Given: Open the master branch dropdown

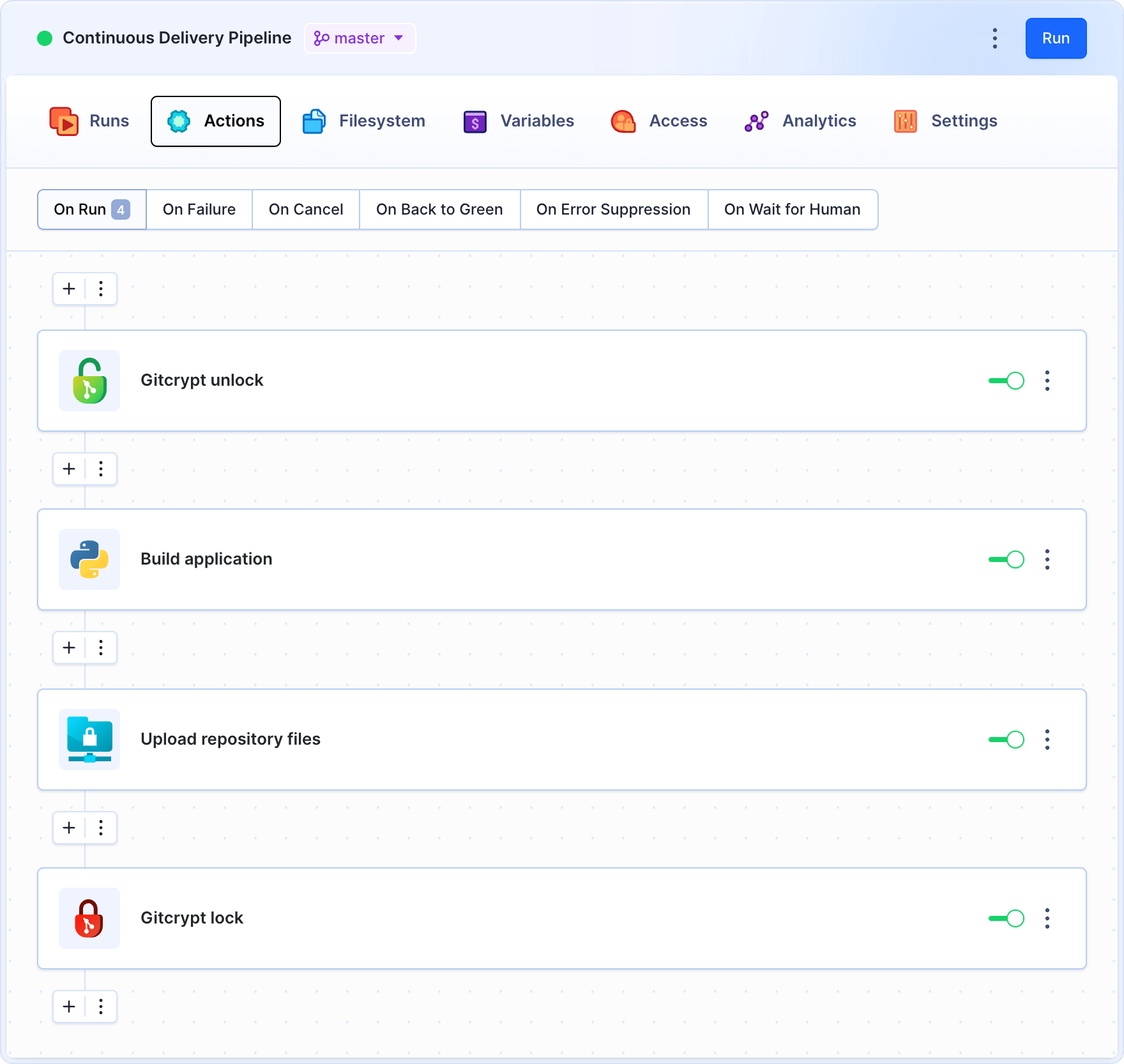Looking at the screenshot, I should pos(360,38).
